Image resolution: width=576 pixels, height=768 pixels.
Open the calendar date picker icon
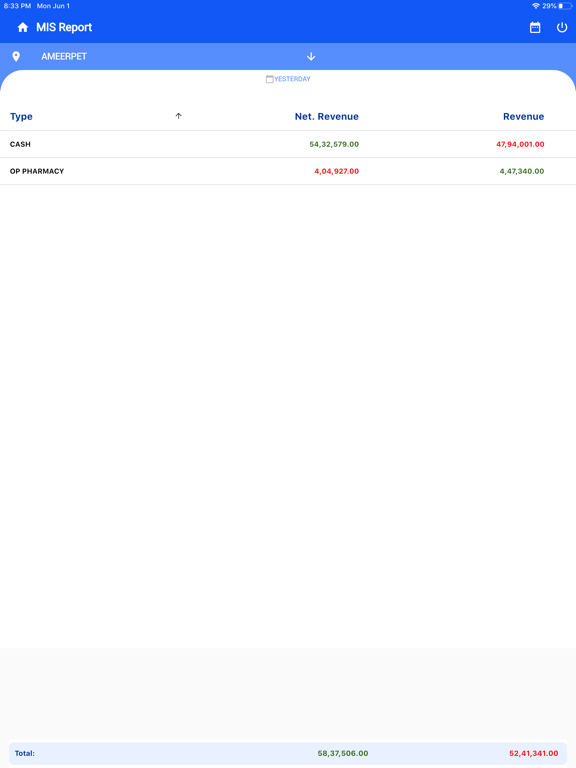[535, 27]
